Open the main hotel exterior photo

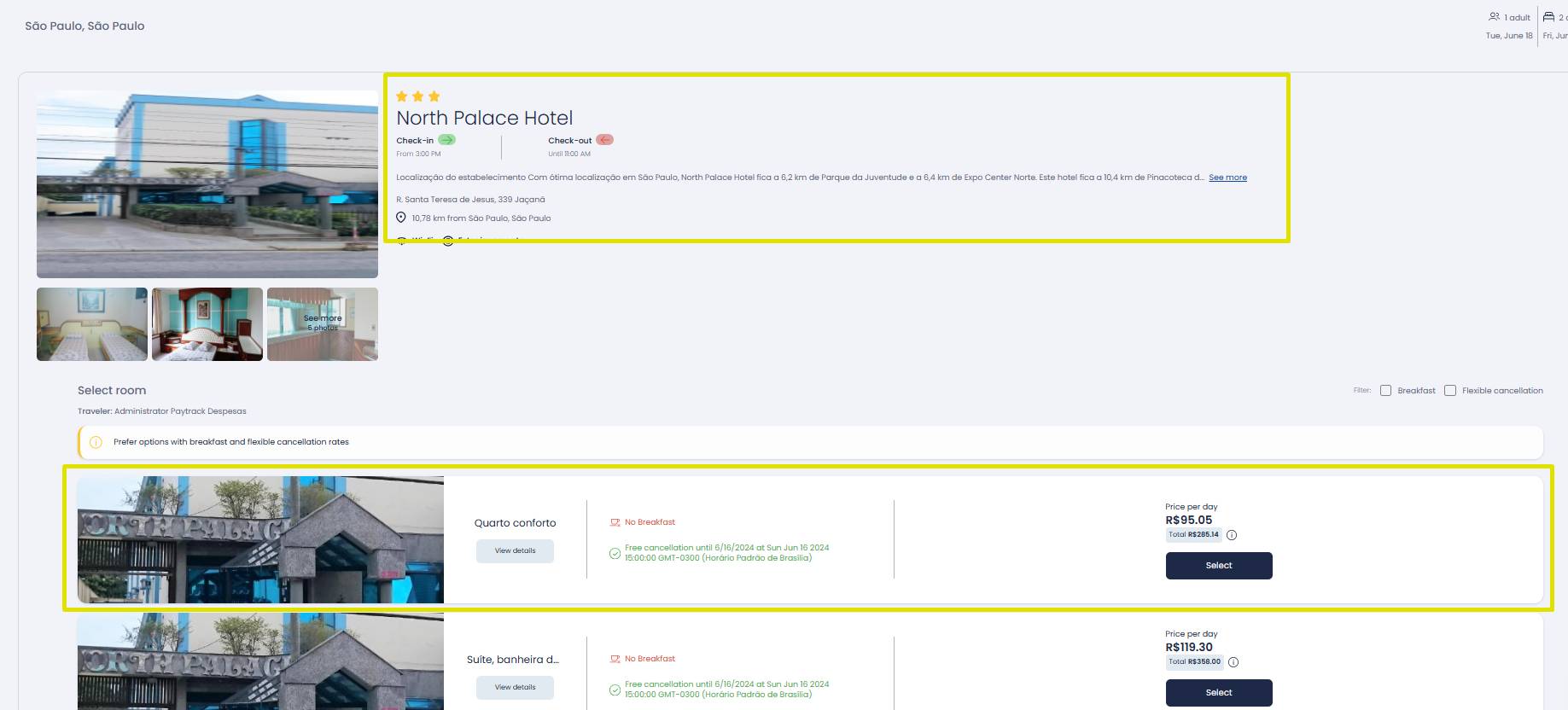[207, 184]
